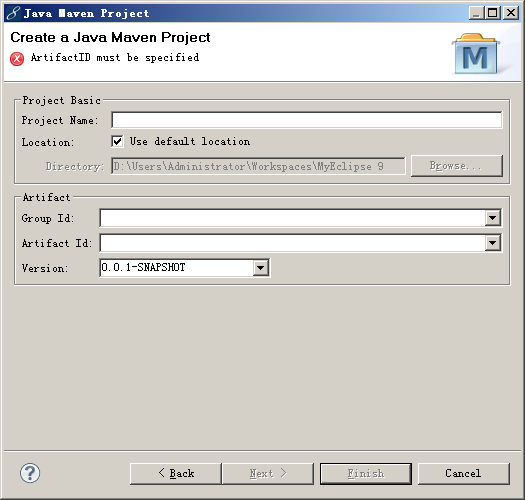This screenshot has width=525, height=500.
Task: Click the red error icon beside ArtifactID message
Action: [x=17, y=59]
